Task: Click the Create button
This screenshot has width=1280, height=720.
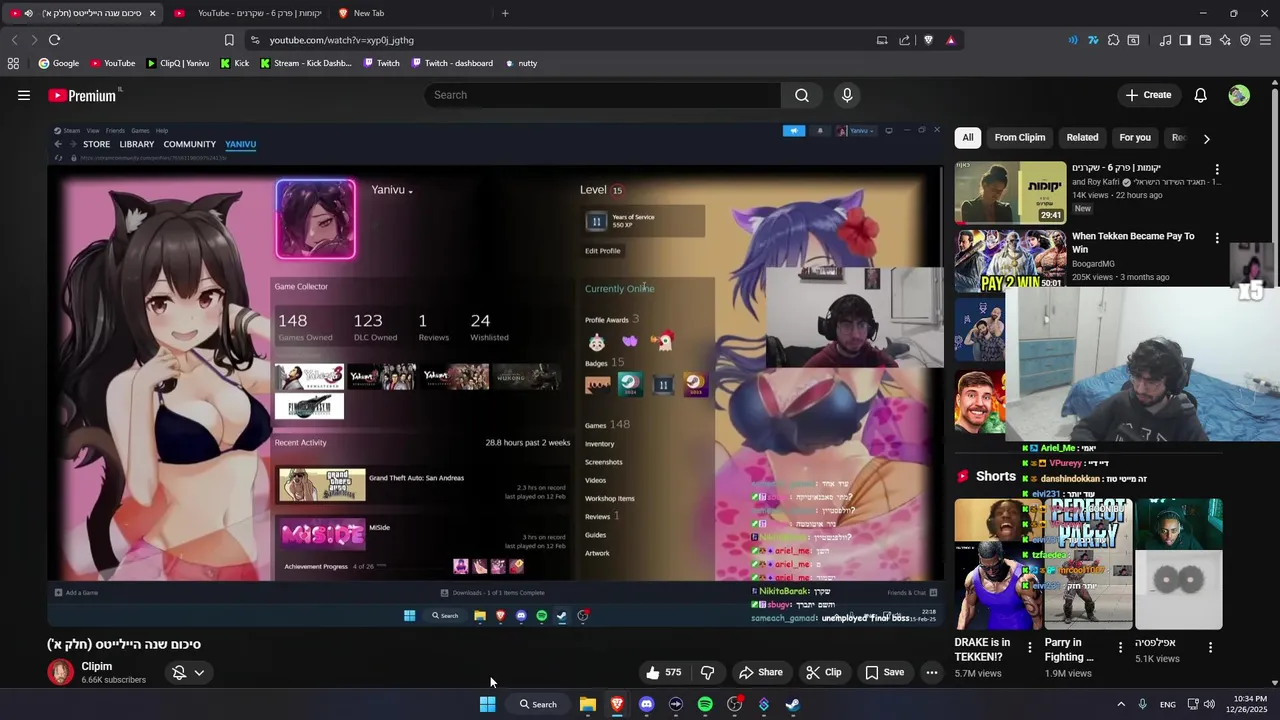Action: coord(1148,95)
